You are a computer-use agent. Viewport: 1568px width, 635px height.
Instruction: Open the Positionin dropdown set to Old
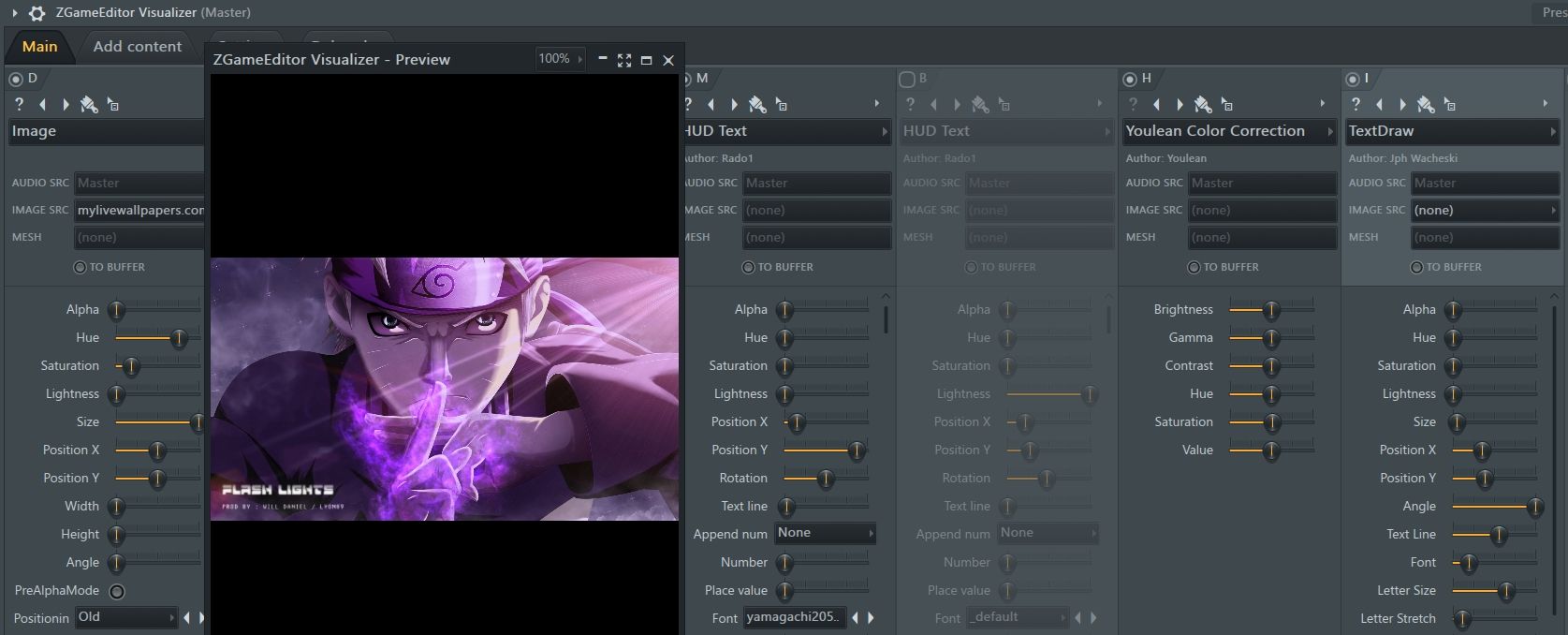tap(125, 617)
